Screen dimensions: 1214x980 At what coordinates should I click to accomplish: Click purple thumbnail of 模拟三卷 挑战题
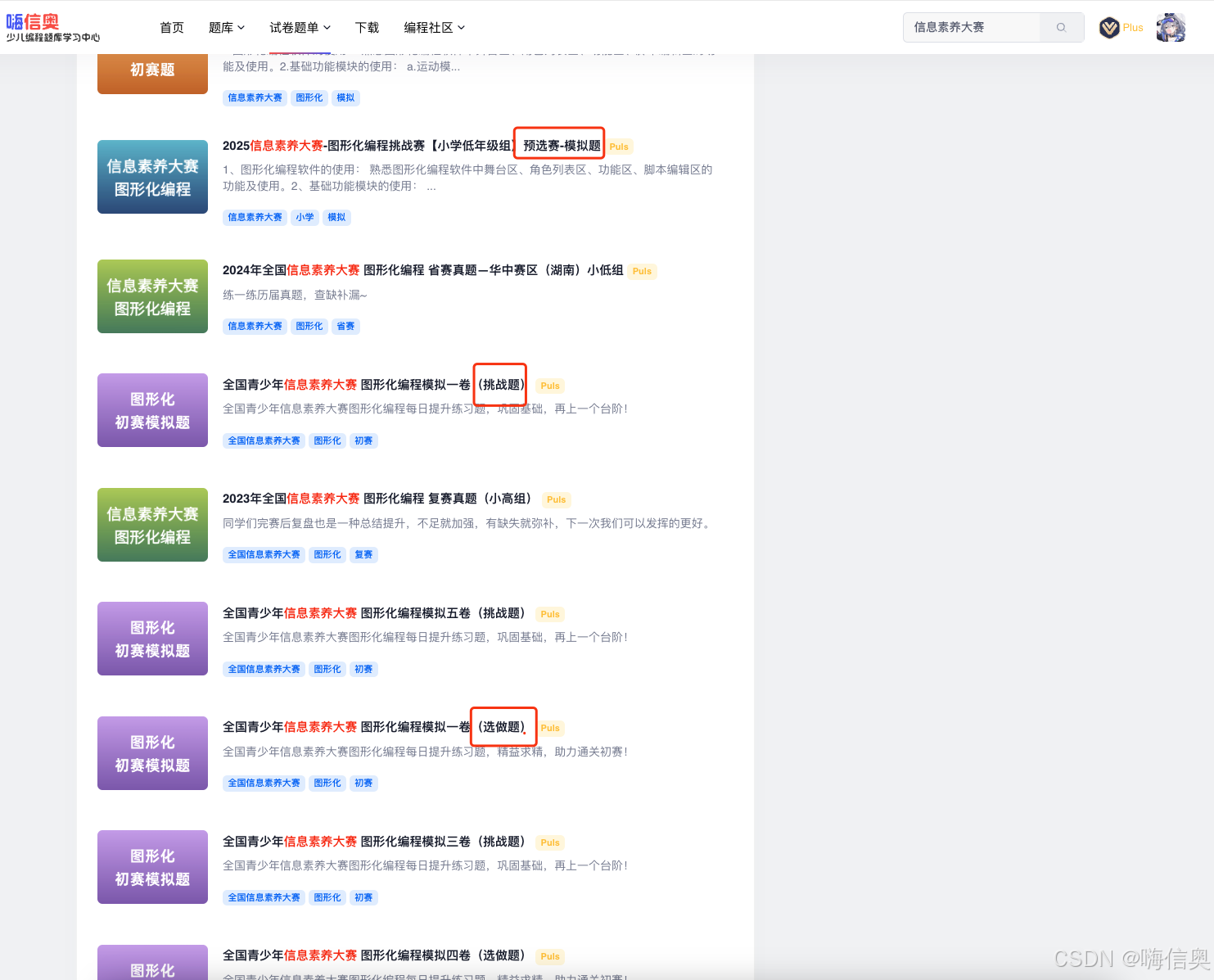click(x=152, y=867)
